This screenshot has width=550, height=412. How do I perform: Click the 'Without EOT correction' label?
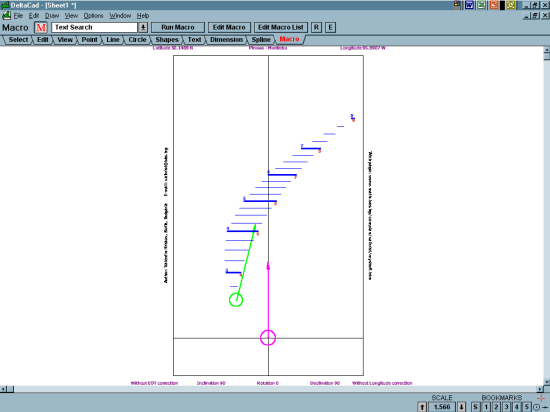[154, 383]
